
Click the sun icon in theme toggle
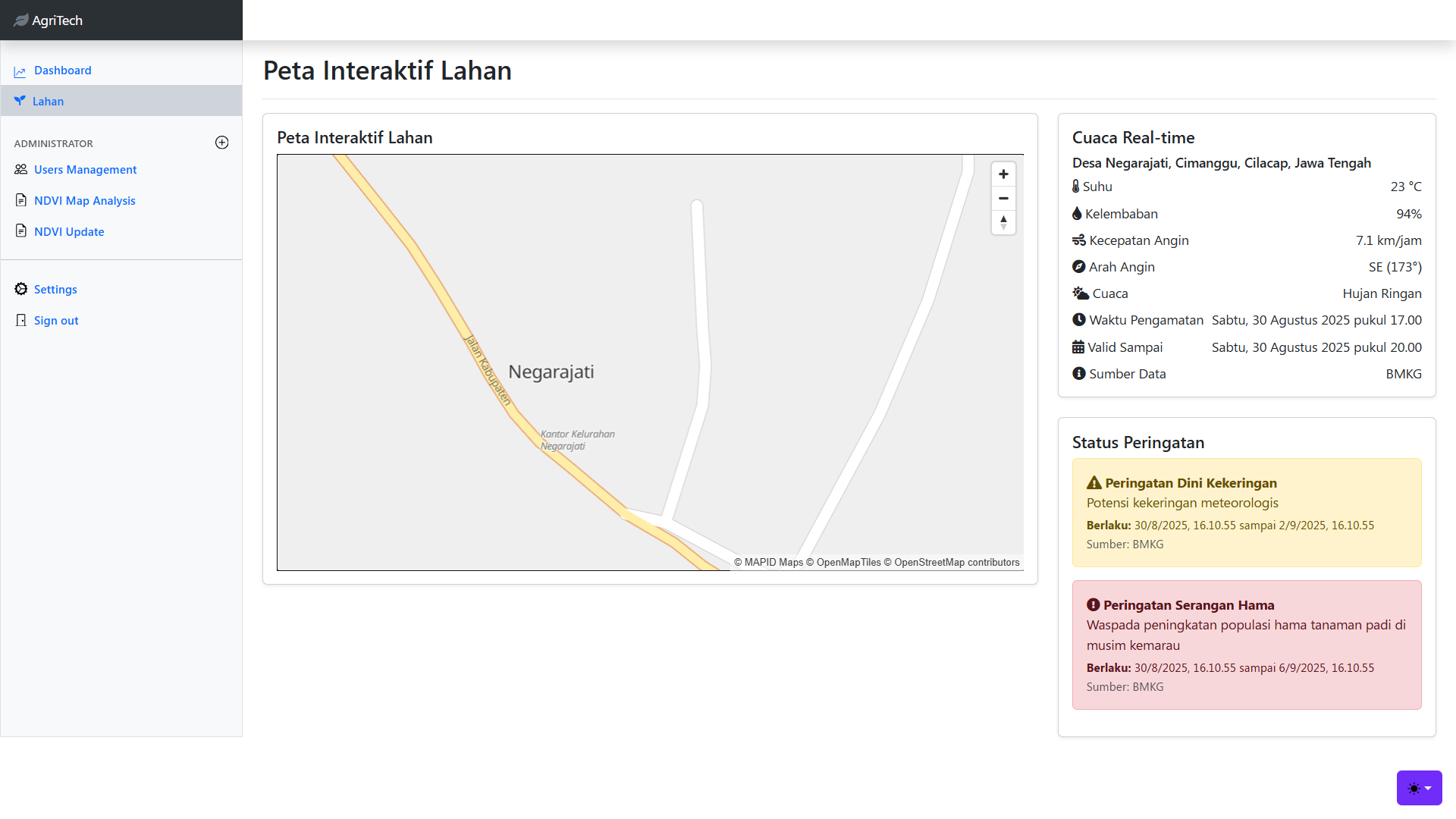coord(1414,789)
